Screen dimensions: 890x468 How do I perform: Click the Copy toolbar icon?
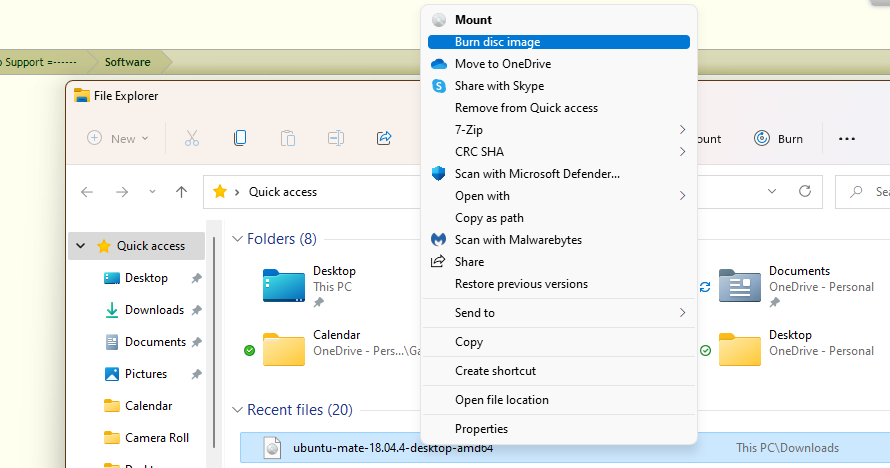coord(240,138)
